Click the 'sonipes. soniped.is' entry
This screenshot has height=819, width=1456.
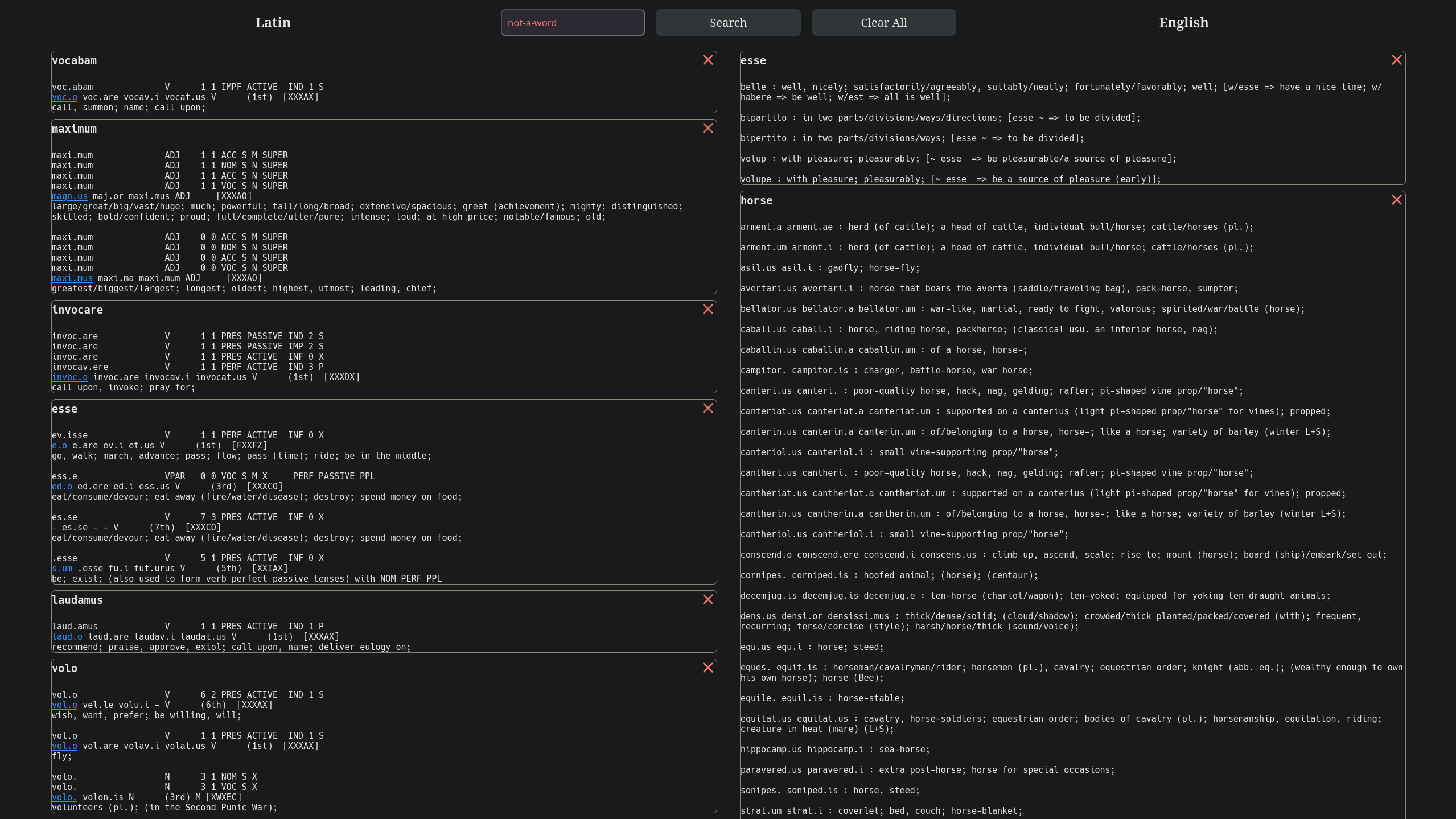tap(830, 791)
